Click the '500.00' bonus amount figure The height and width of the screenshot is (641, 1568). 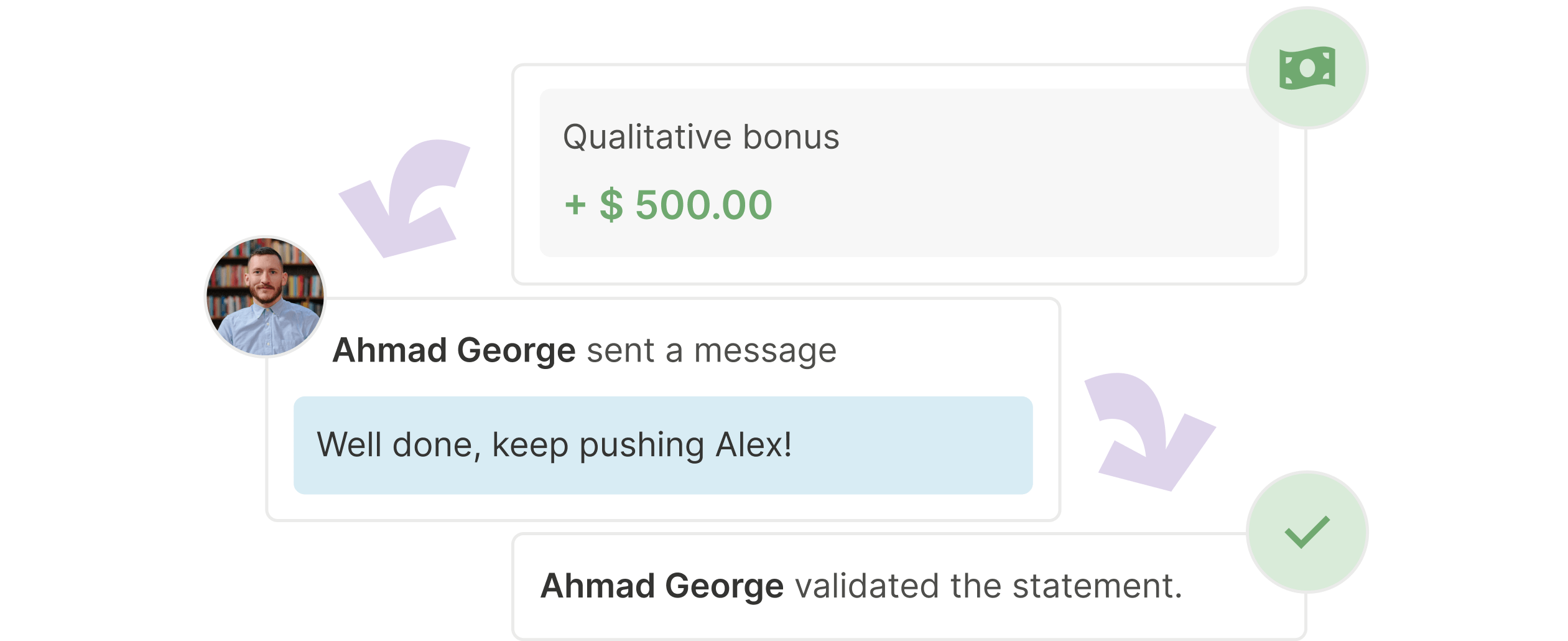(x=703, y=205)
